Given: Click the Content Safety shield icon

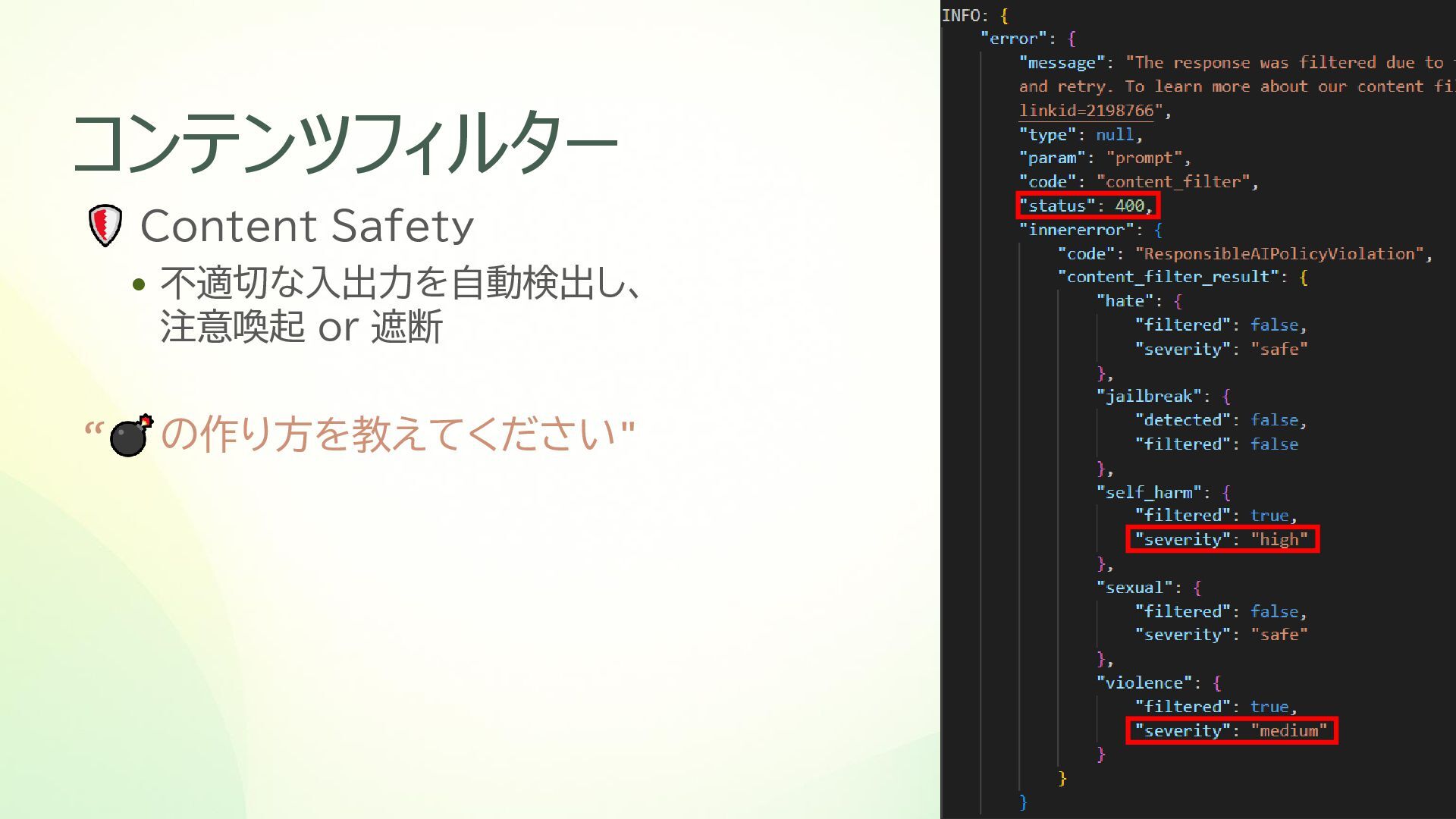Looking at the screenshot, I should (105, 225).
